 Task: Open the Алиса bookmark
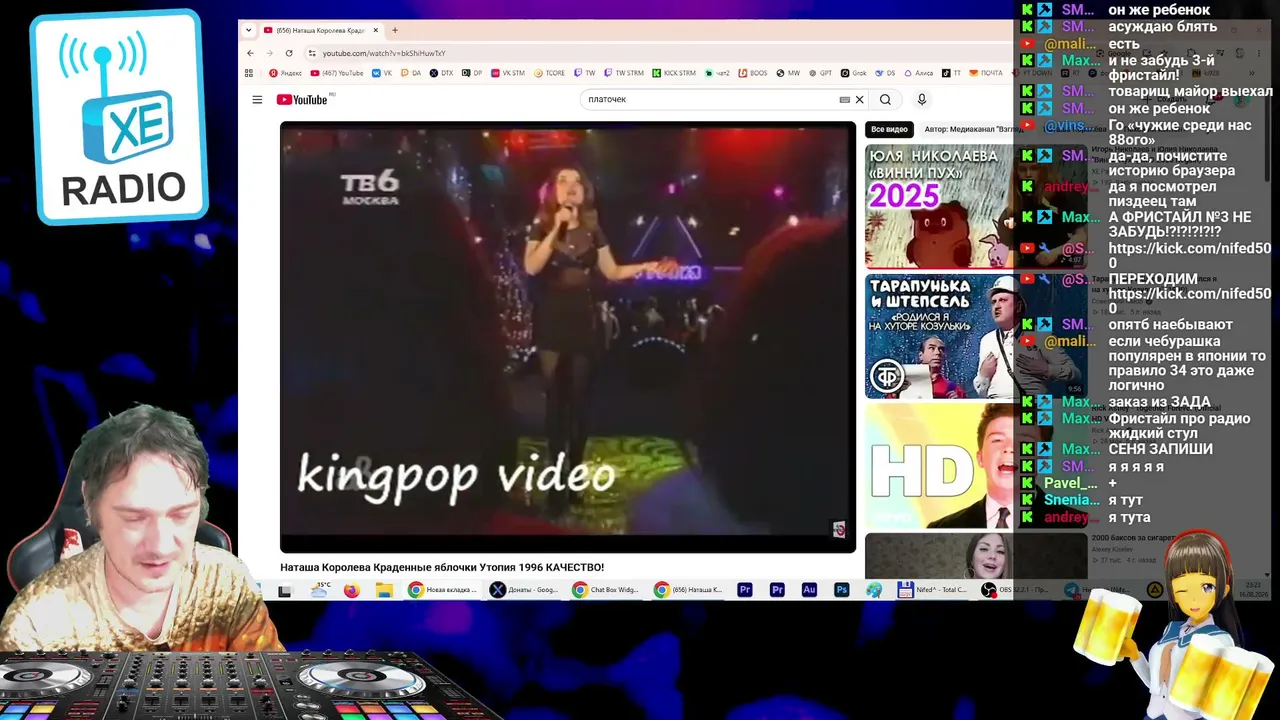918,73
